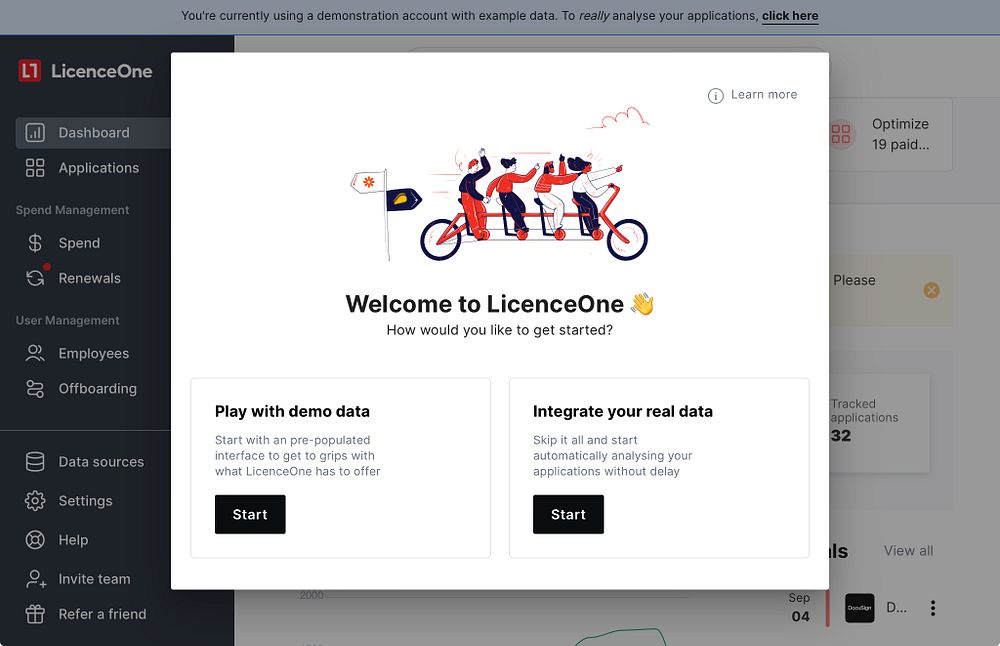Screen dimensions: 1000x646
Task: Follow the click here banner link
Action: pyautogui.click(x=790, y=16)
